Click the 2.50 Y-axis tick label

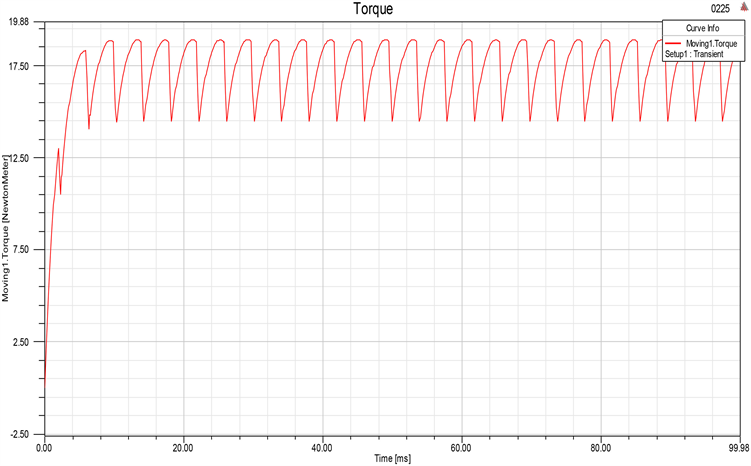tap(21, 342)
